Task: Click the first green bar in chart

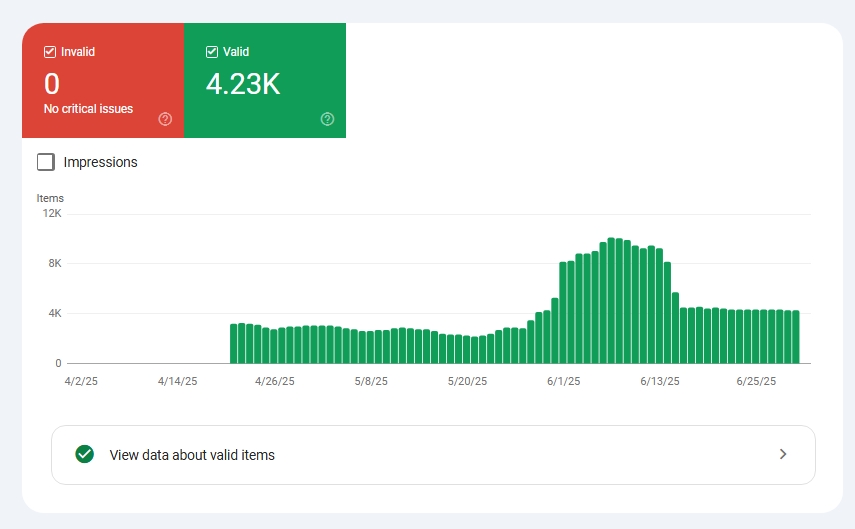Action: [x=233, y=344]
